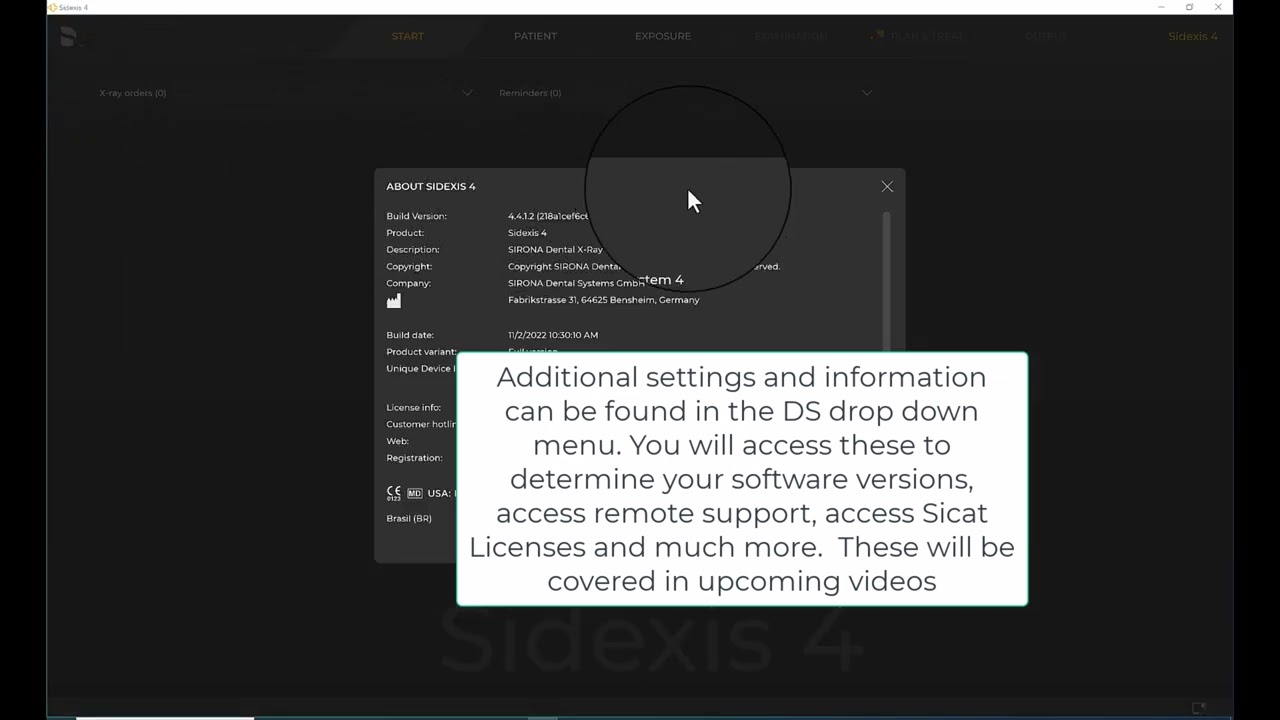1280x720 pixels.
Task: Switch to the START tab
Action: tap(408, 36)
